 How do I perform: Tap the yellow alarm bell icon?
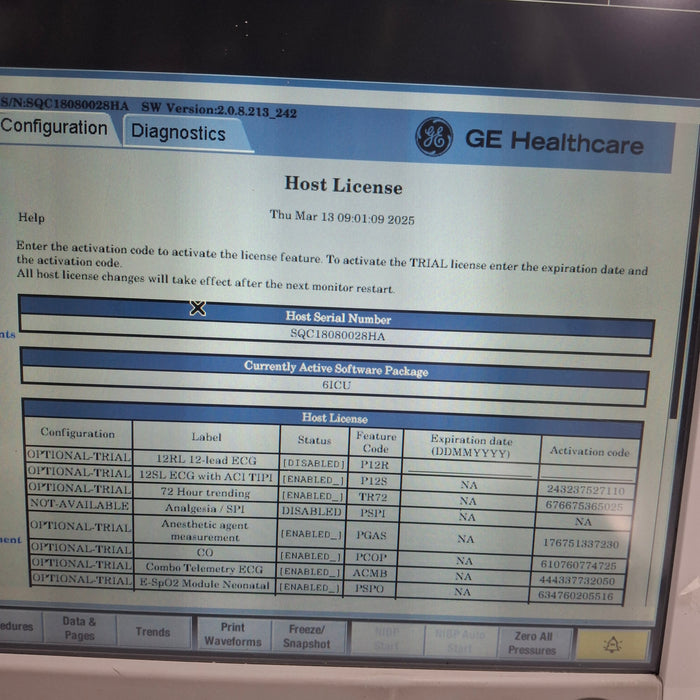[x=612, y=645]
